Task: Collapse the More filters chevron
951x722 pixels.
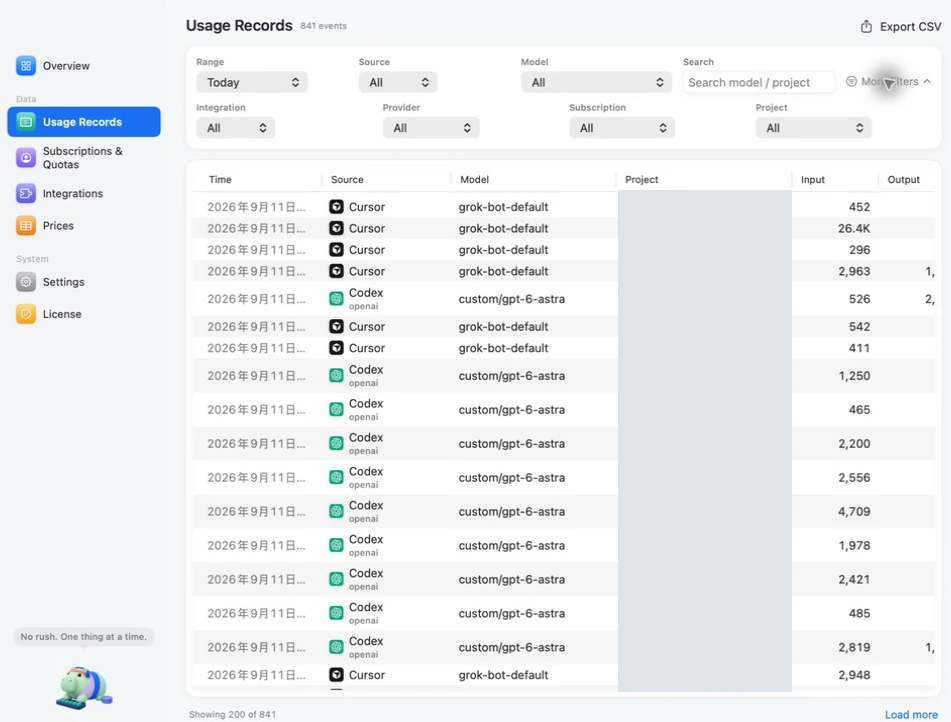Action: pyautogui.click(x=927, y=81)
